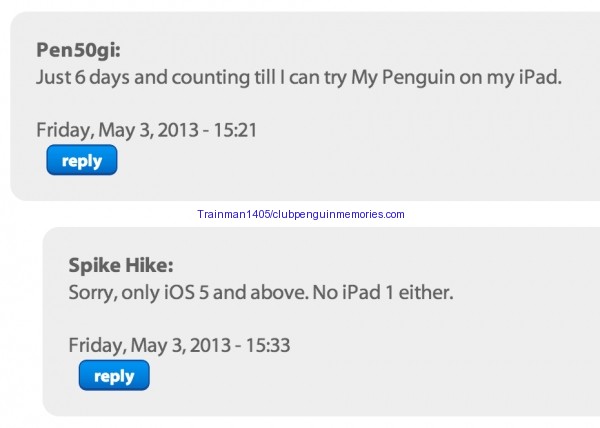Viewport: 600px width, 428px height.
Task: Reply to Spike Hike's comment
Action: pos(114,376)
